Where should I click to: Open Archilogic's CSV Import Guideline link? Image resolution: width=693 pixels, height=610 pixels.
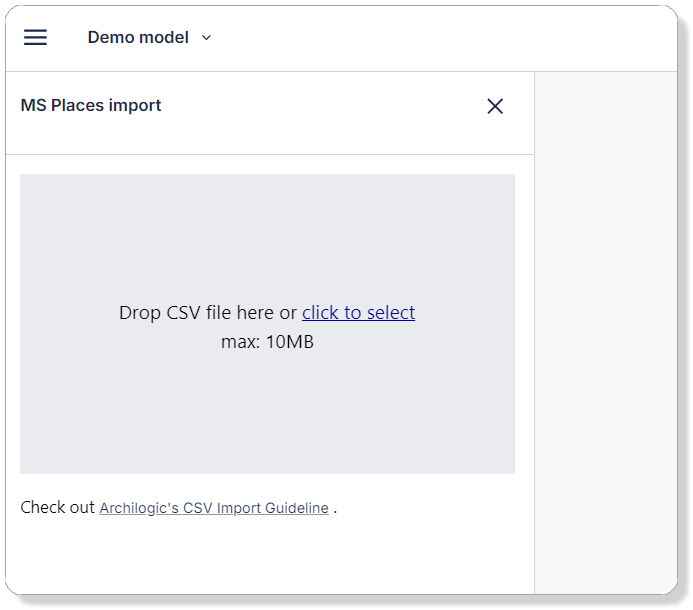214,508
